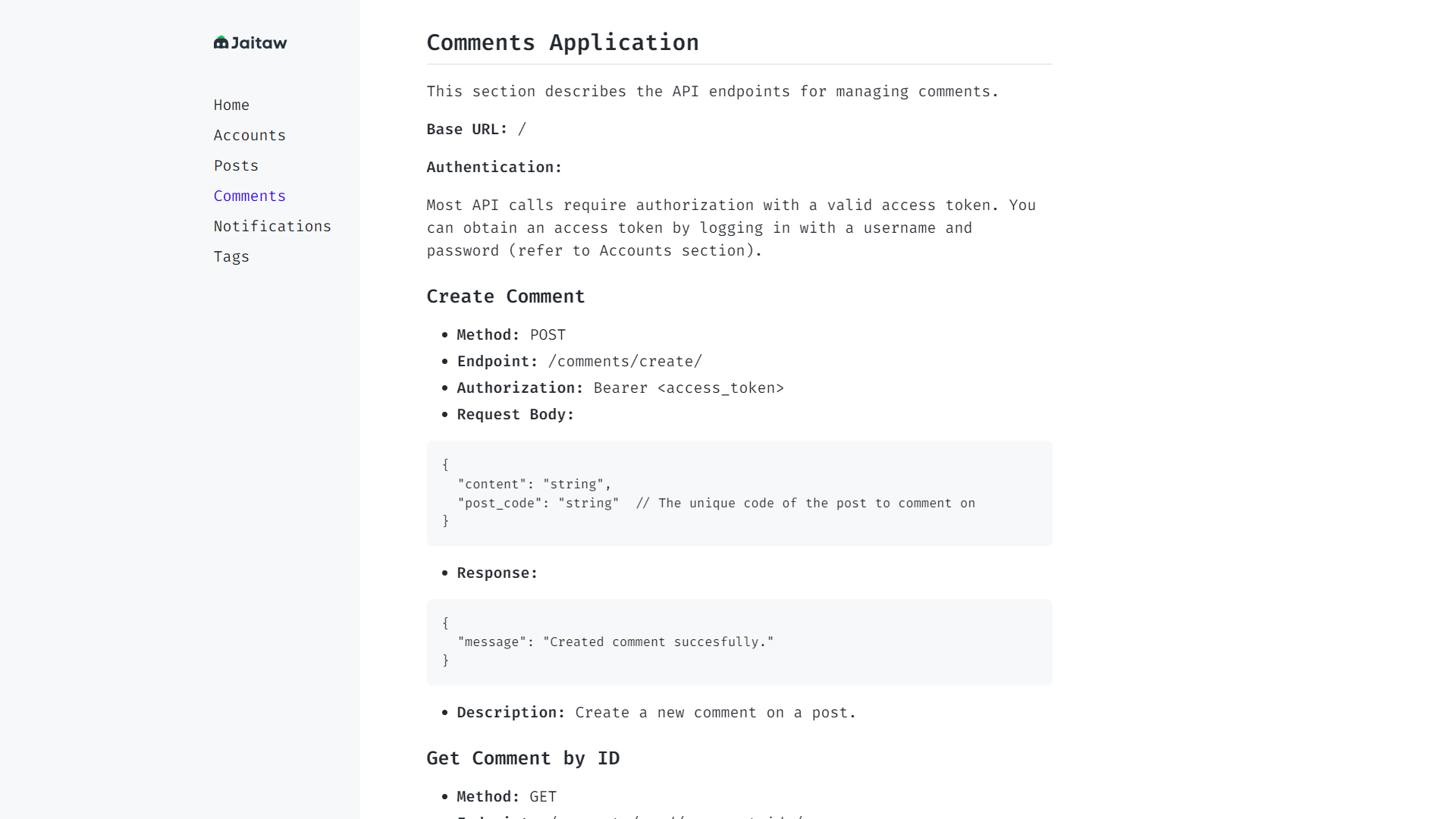The image size is (1456, 819).
Task: Click the Method GET bullet
Action: [506, 796]
